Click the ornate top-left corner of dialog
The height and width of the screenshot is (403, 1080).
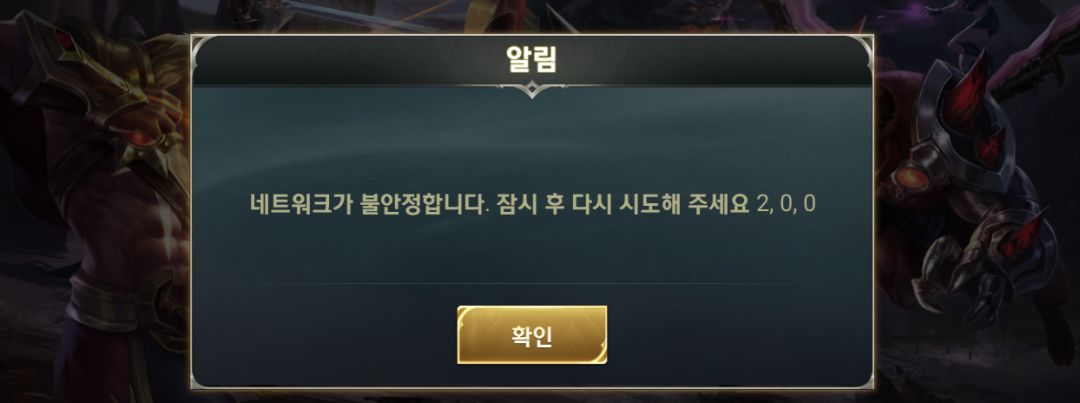[201, 45]
